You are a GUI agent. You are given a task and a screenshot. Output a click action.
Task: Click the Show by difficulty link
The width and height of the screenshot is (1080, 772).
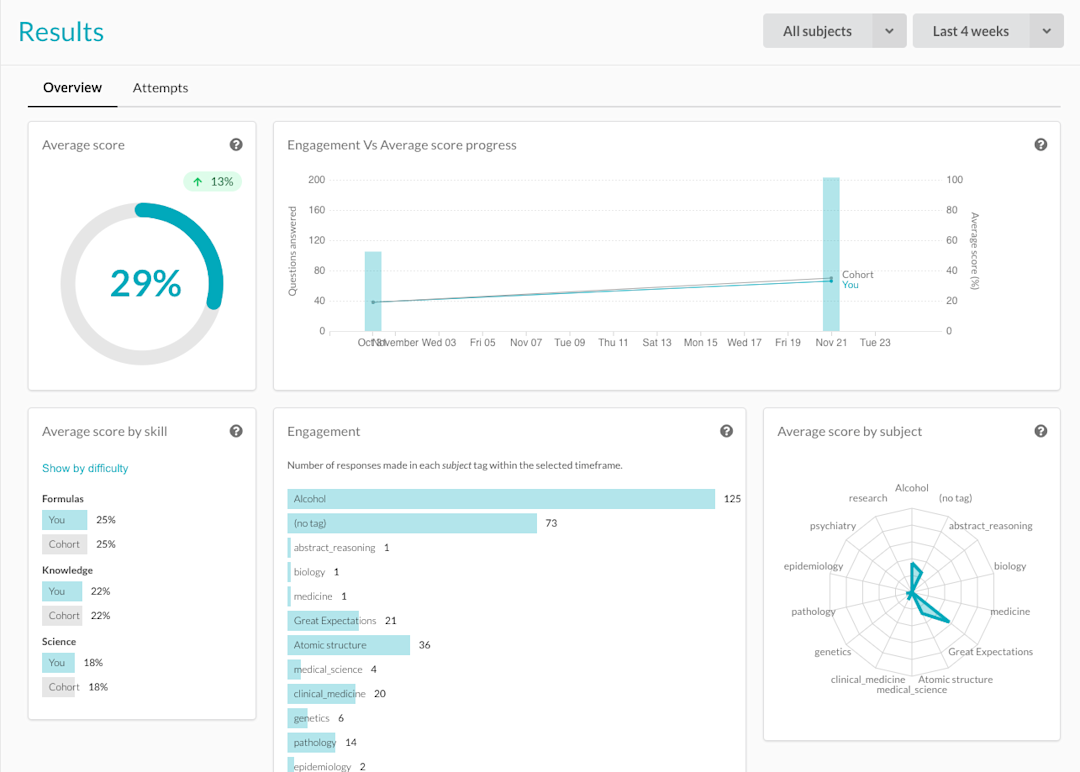pyautogui.click(x=85, y=468)
